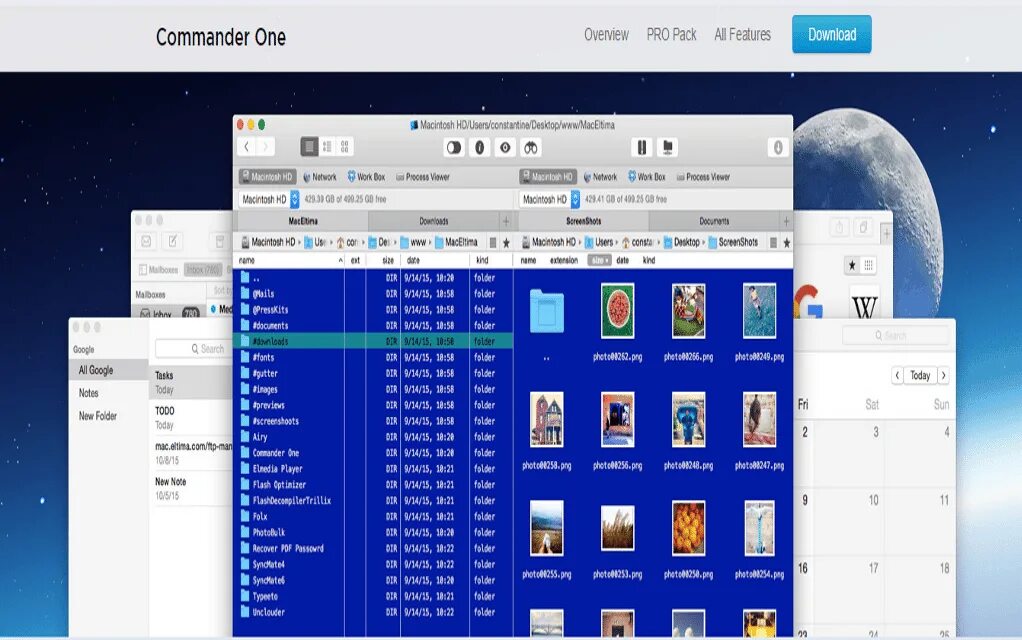Go to previous period in Calendar window
Image resolution: width=1022 pixels, height=640 pixels.
(x=897, y=375)
